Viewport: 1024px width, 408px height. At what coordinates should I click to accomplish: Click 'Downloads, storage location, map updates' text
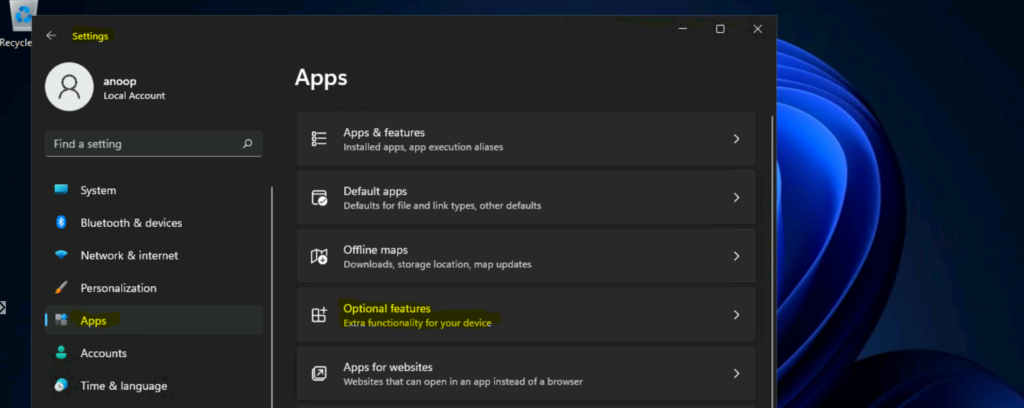coord(438,265)
